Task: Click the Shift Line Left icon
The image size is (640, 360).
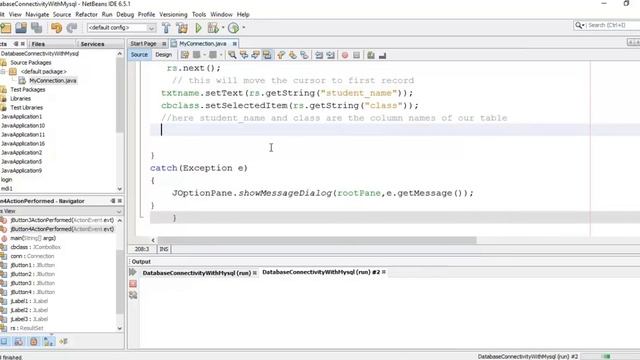Action: click(319, 55)
